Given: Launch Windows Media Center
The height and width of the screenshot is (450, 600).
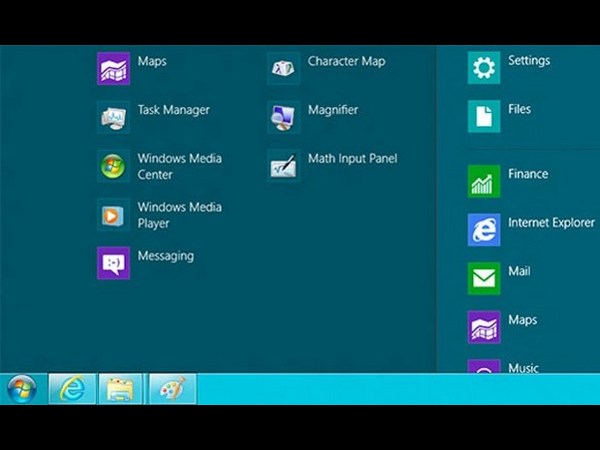Looking at the screenshot, I should click(113, 166).
